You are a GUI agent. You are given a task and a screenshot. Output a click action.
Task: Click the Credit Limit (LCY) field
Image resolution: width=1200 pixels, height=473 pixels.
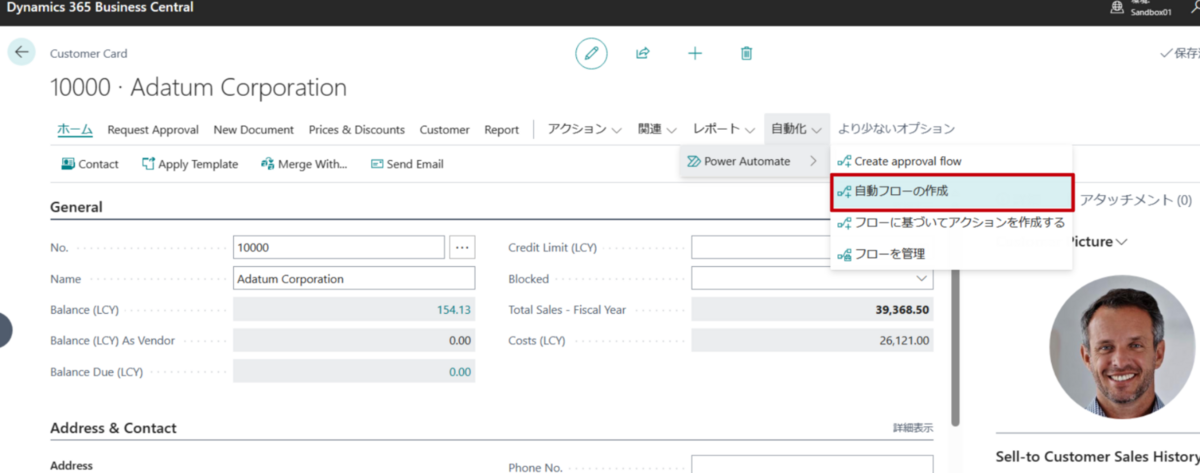coord(813,247)
